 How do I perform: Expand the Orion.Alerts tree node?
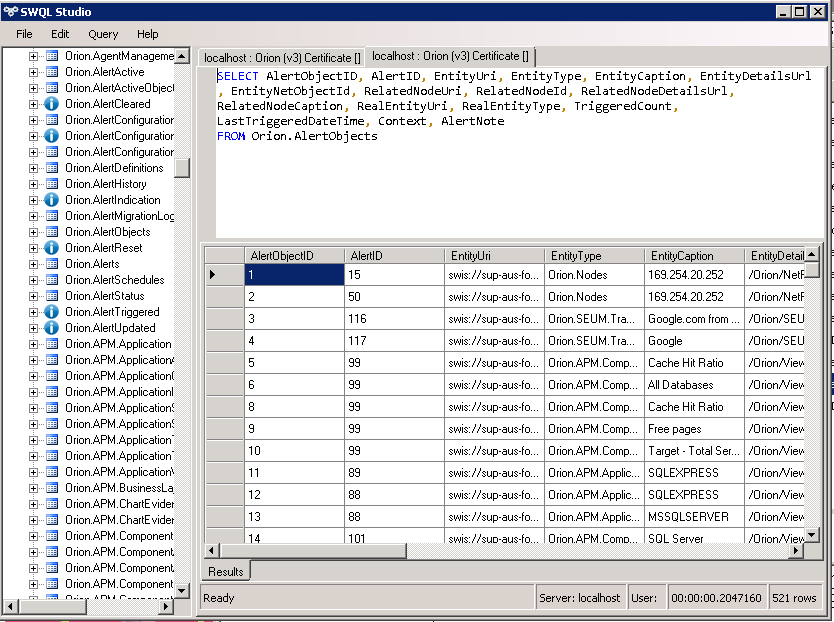point(32,263)
